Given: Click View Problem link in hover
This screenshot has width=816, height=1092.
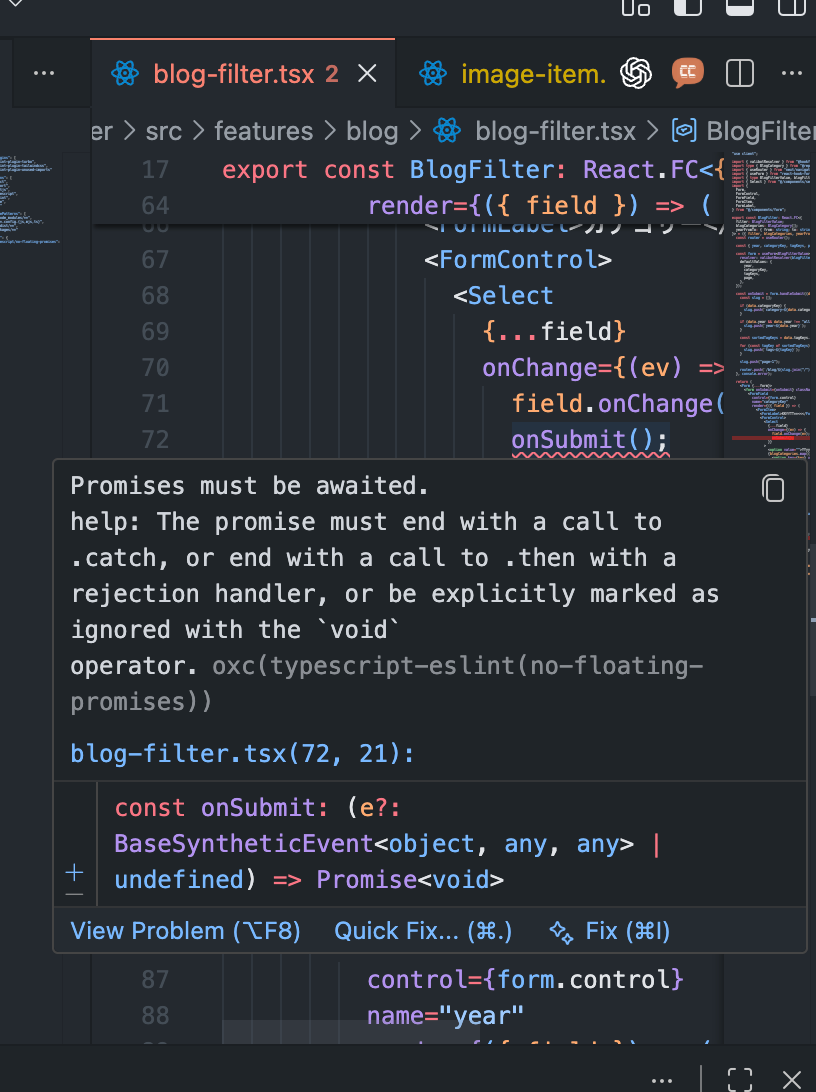Looking at the screenshot, I should [x=185, y=931].
